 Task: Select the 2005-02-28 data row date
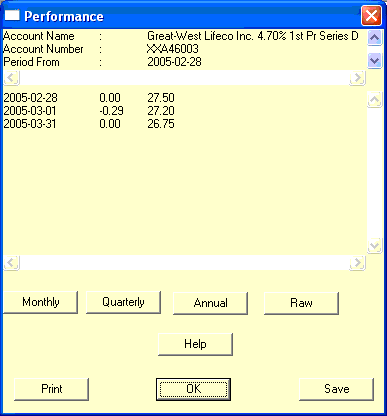[30, 98]
